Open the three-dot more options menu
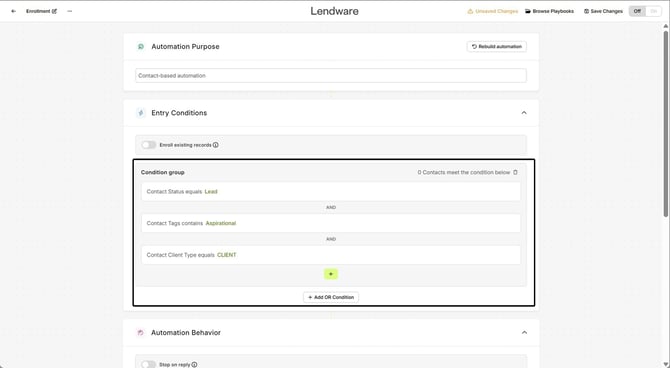670x368 pixels. [70, 11]
